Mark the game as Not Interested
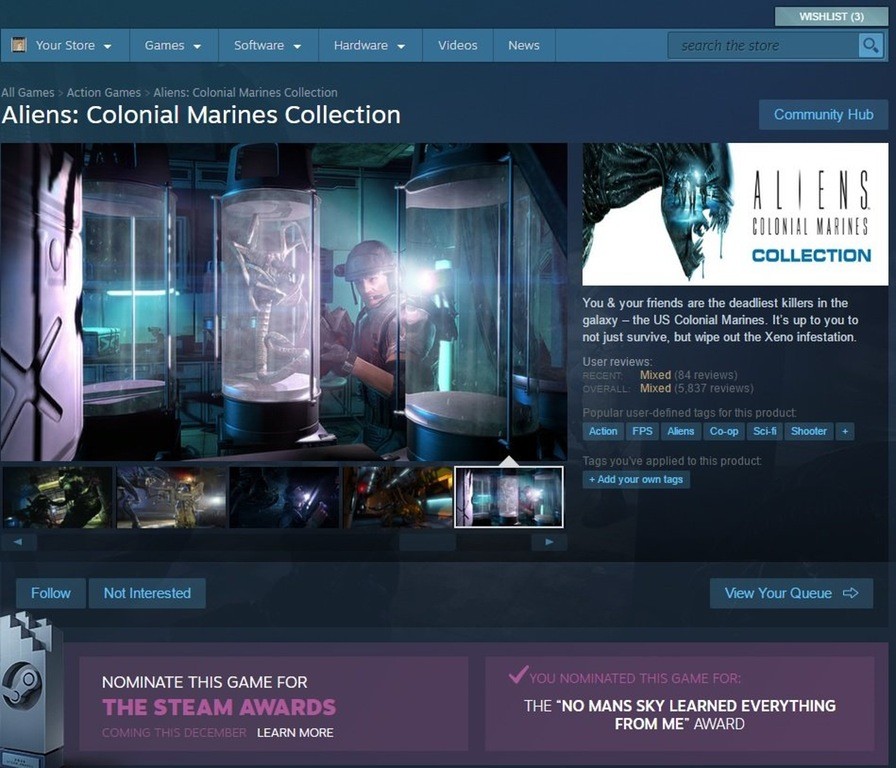Image resolution: width=896 pixels, height=768 pixels. [x=147, y=593]
